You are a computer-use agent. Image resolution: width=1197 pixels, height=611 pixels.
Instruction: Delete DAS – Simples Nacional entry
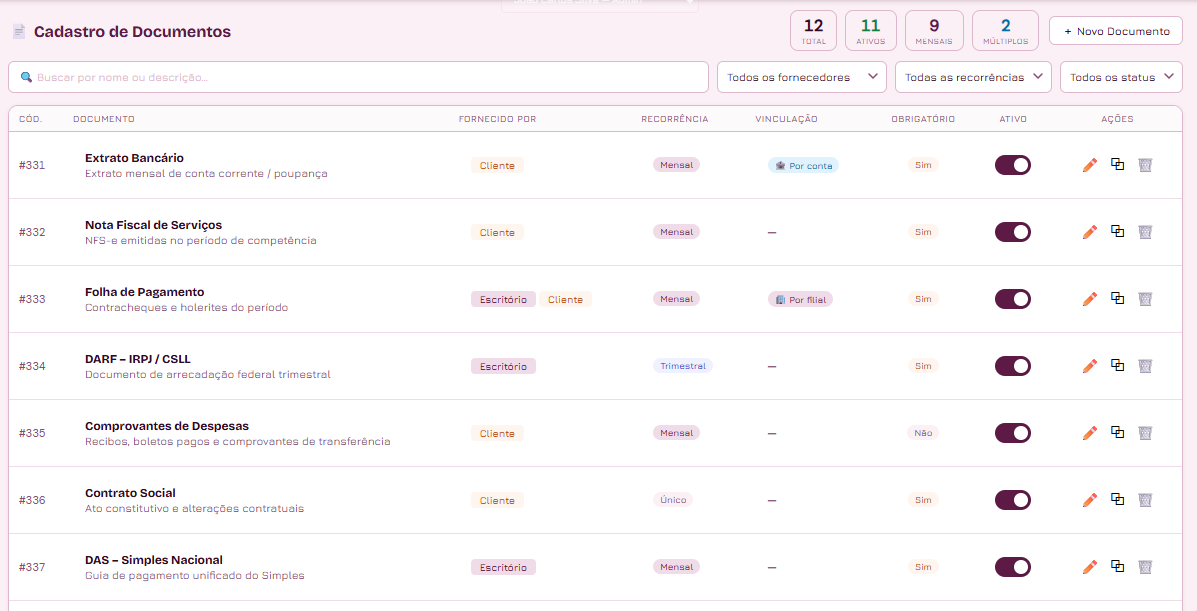[1145, 567]
